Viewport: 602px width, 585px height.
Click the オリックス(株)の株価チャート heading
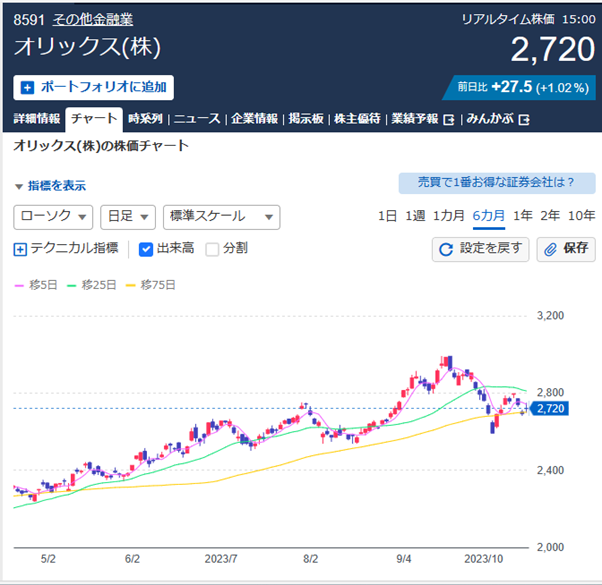click(101, 146)
